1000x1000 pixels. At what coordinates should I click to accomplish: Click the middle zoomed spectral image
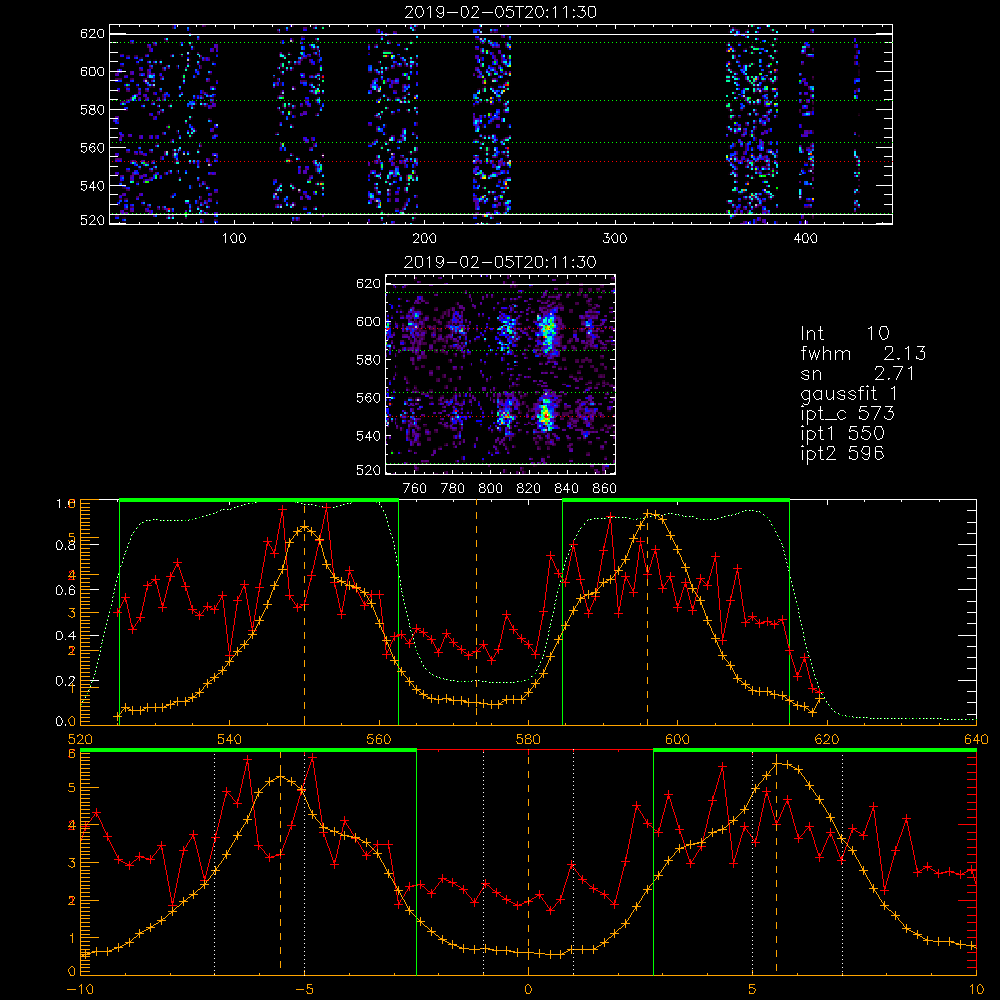tap(501, 374)
